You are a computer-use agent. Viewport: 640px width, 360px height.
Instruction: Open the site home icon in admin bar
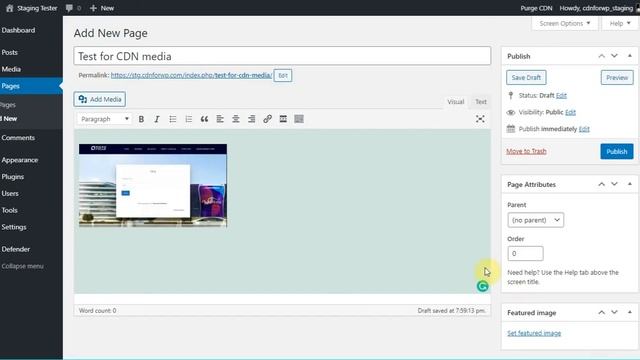(x=9, y=8)
